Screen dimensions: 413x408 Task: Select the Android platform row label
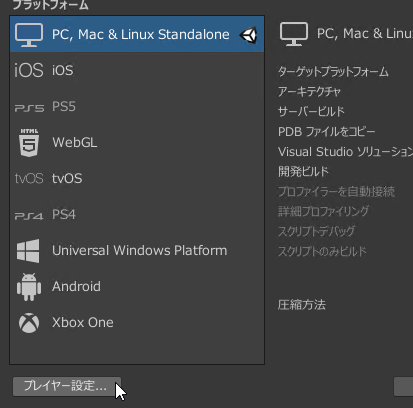[x=76, y=286]
